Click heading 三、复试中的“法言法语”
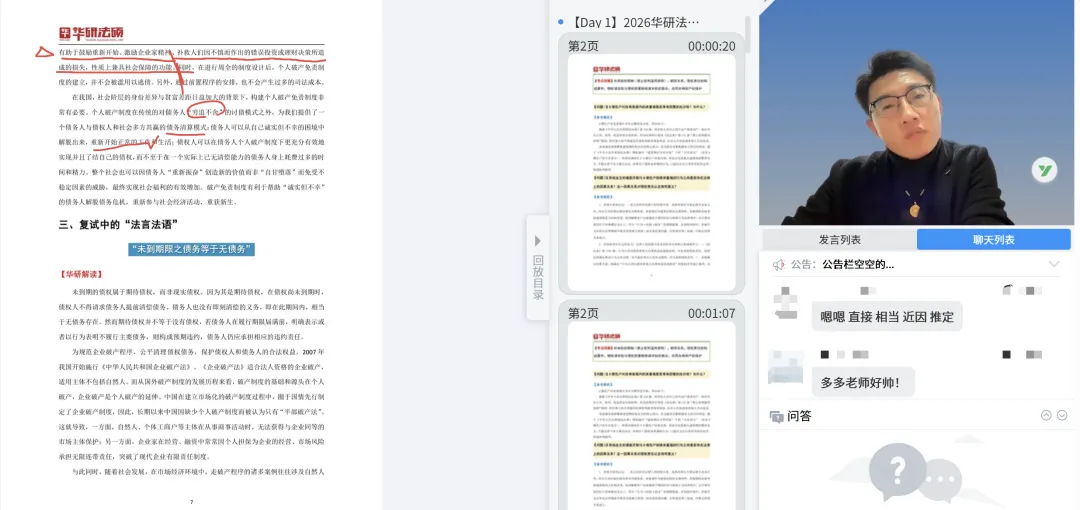This screenshot has height=510, width=1080. pos(119,225)
